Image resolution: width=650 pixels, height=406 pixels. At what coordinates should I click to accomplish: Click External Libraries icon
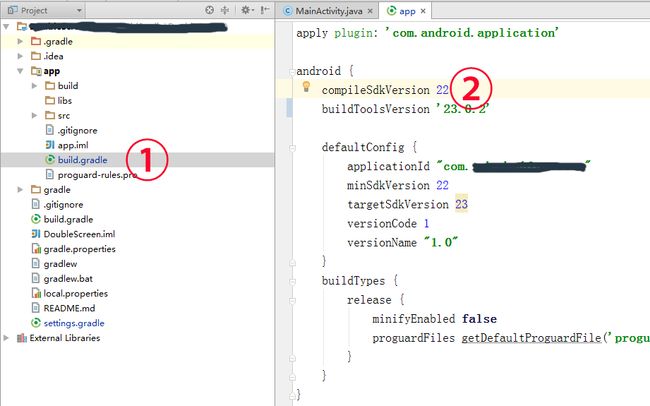[x=22, y=338]
